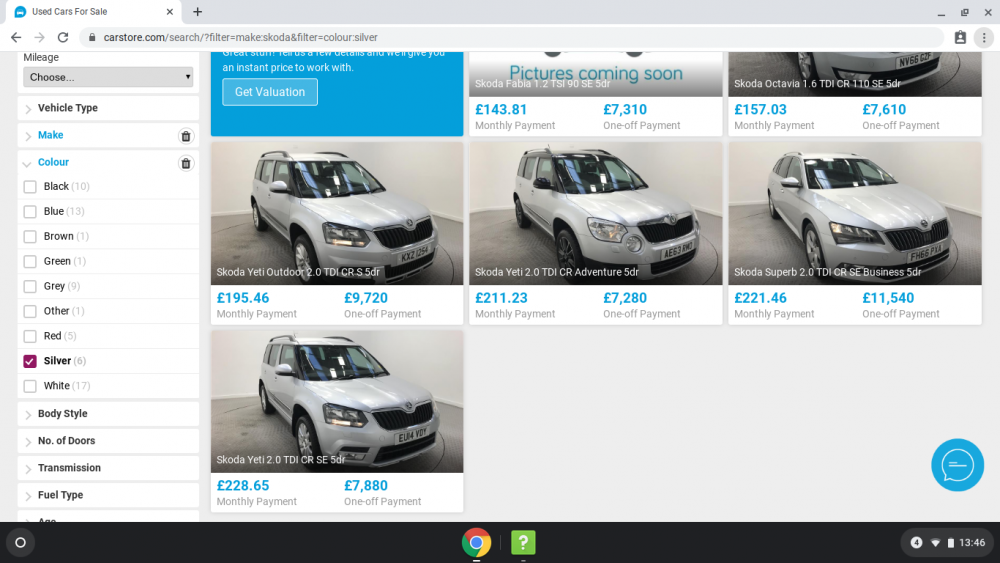The height and width of the screenshot is (563, 1000).
Task: Open the Skoda Yeti Outdoor photo
Action: click(x=337, y=213)
